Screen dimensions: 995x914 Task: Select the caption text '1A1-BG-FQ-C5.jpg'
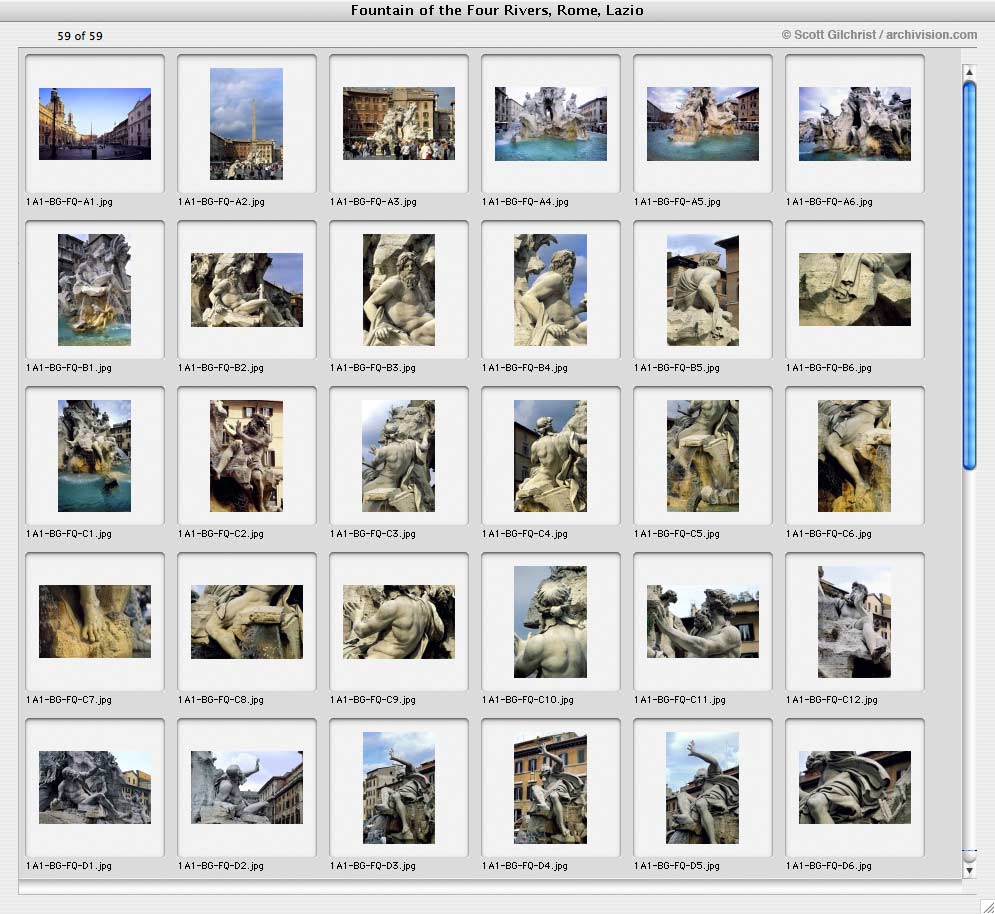tap(676, 534)
